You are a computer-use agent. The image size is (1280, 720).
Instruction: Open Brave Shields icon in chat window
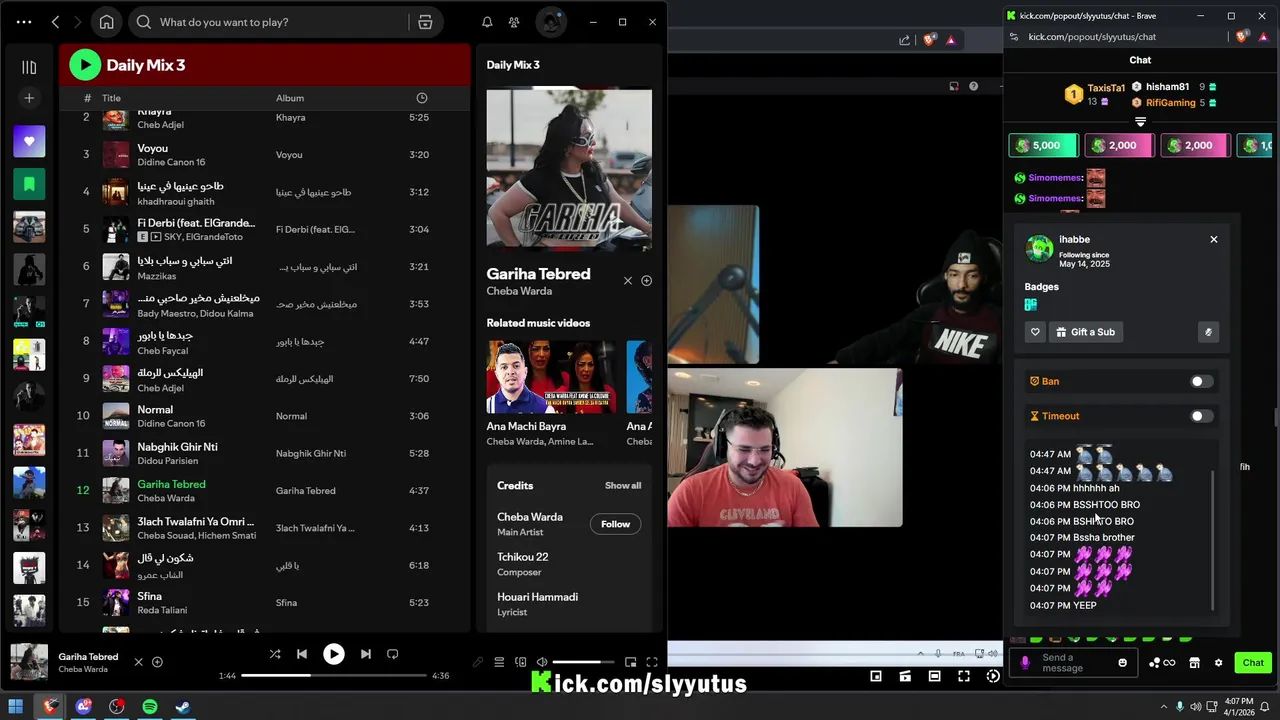[x=1243, y=37]
